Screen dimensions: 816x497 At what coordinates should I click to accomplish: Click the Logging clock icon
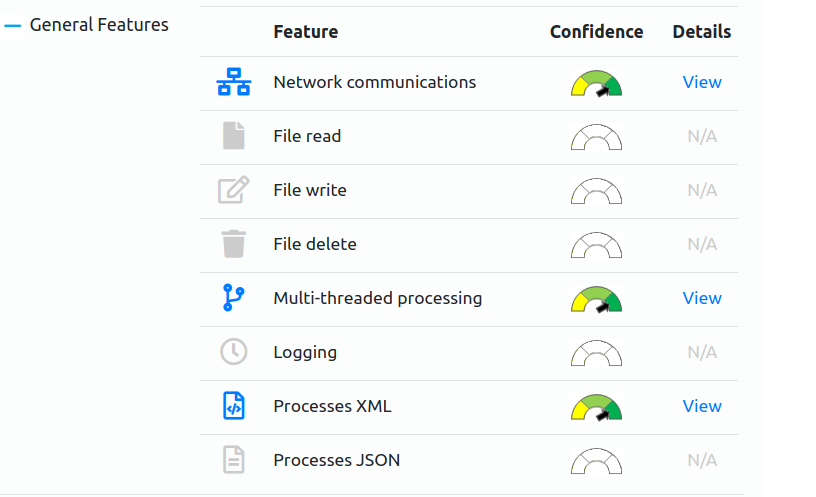234,352
